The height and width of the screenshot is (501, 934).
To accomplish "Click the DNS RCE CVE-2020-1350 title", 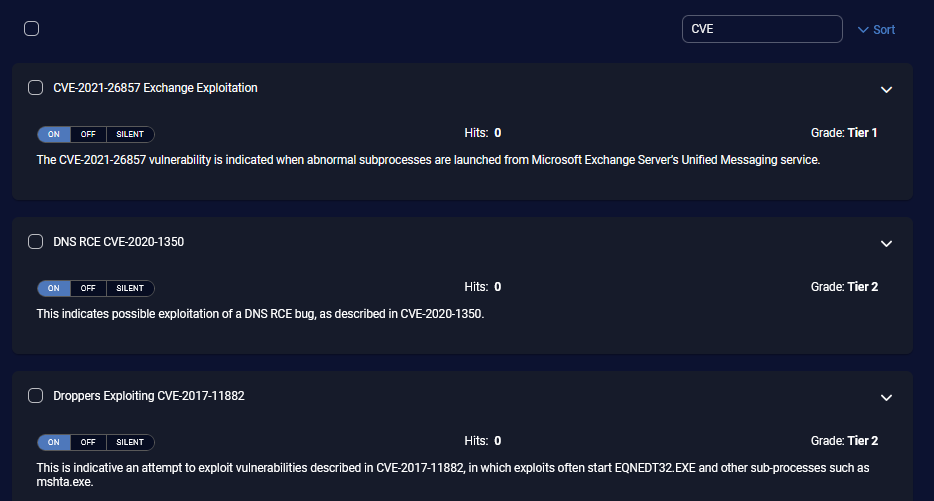I will pos(118,242).
